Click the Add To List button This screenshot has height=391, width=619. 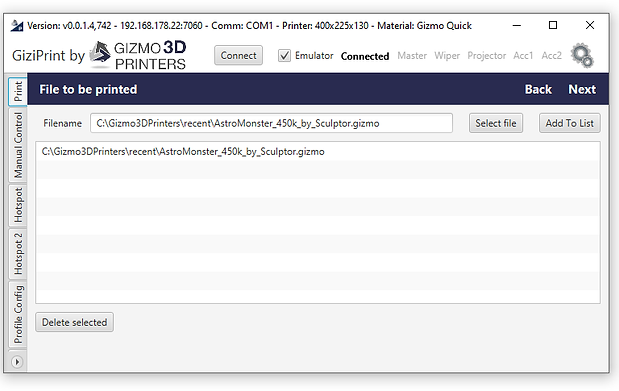(x=570, y=123)
